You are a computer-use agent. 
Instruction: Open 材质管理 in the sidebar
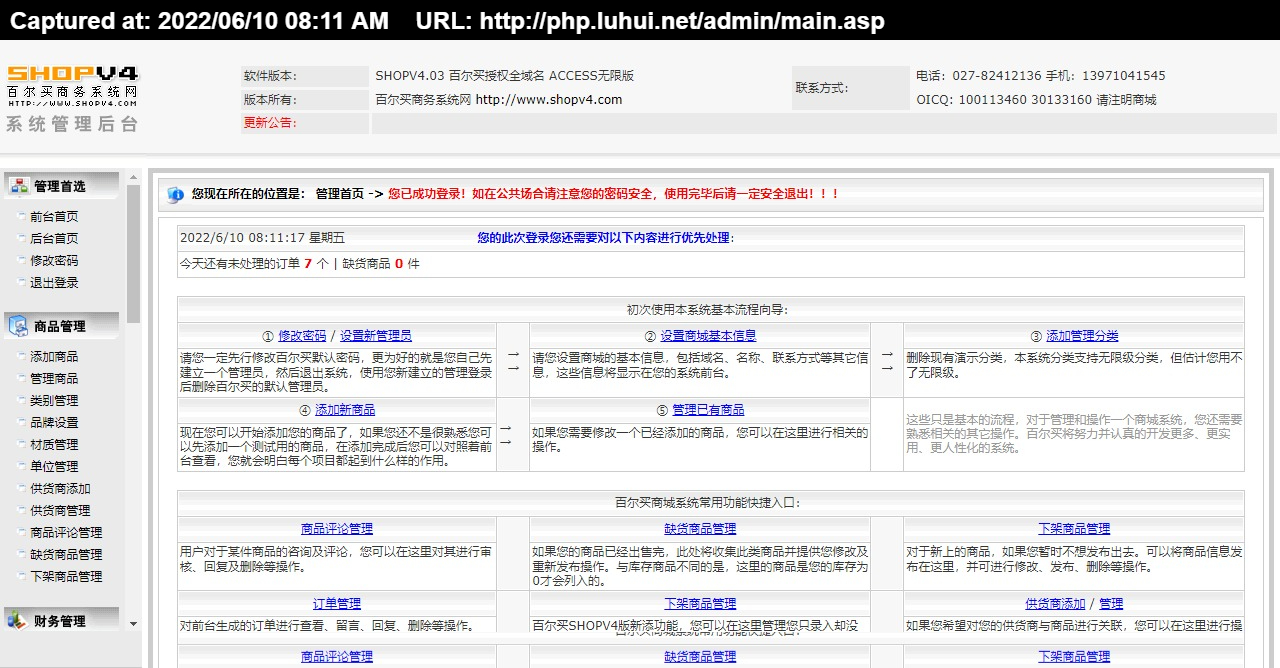coord(54,444)
